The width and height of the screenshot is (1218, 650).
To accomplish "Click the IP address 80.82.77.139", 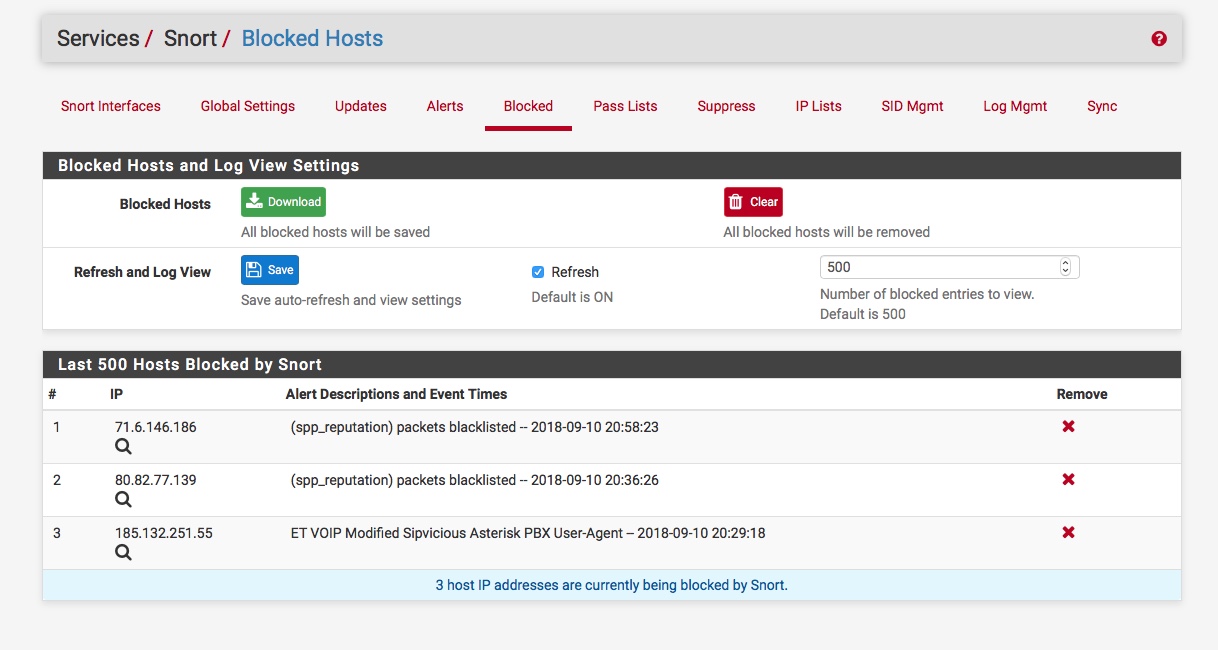I will (156, 480).
